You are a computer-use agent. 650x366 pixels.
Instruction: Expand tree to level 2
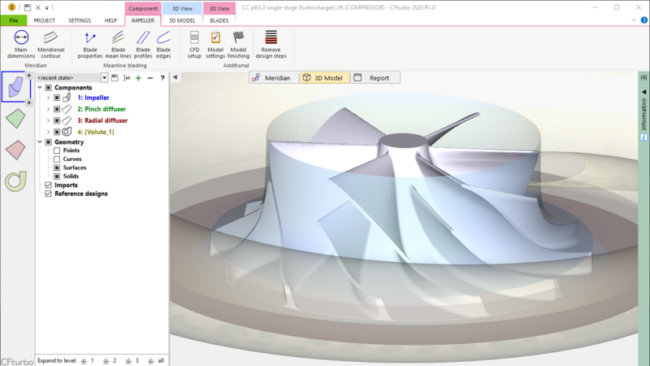(110, 361)
